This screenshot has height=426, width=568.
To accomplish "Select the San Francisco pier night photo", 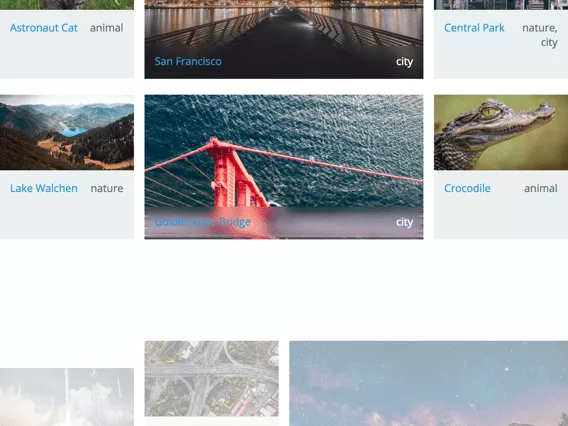I will coord(284,24).
